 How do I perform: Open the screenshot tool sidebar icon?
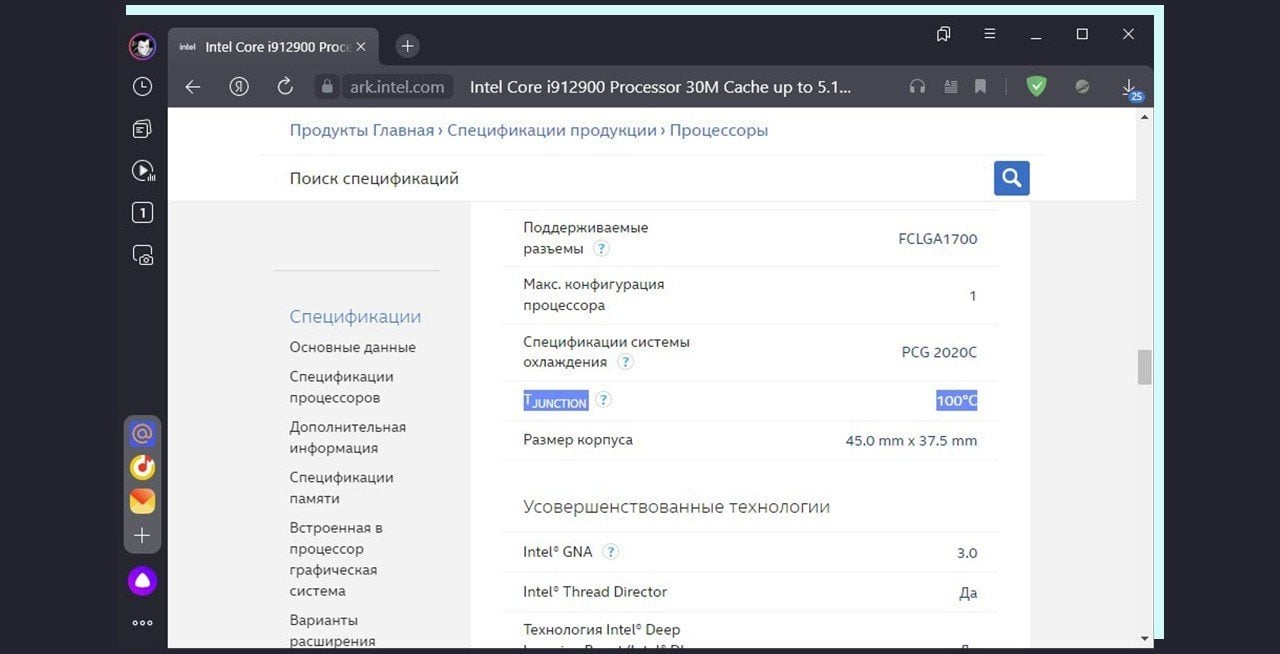pyautogui.click(x=142, y=255)
